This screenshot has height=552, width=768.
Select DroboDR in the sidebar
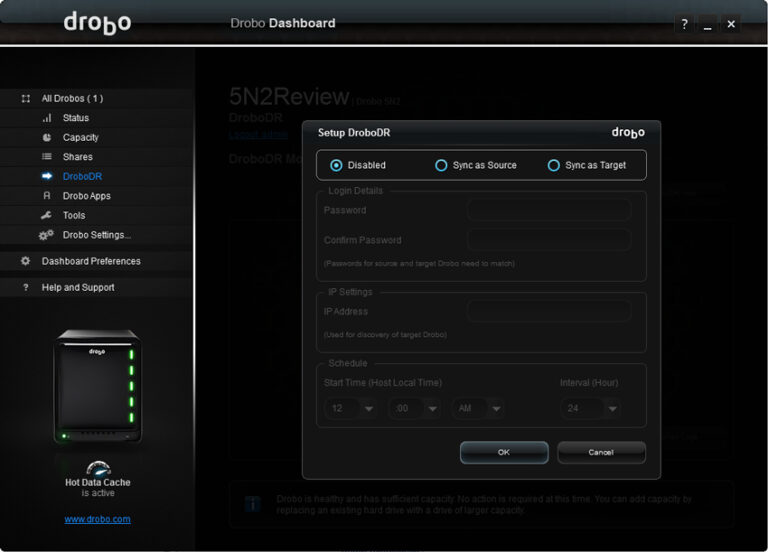tap(82, 176)
